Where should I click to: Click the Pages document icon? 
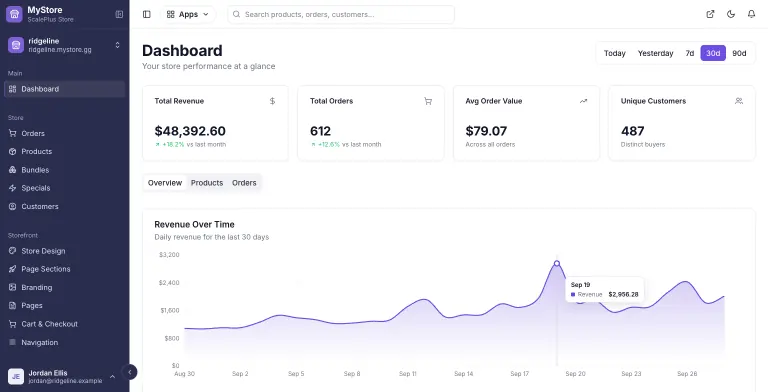click(13, 306)
